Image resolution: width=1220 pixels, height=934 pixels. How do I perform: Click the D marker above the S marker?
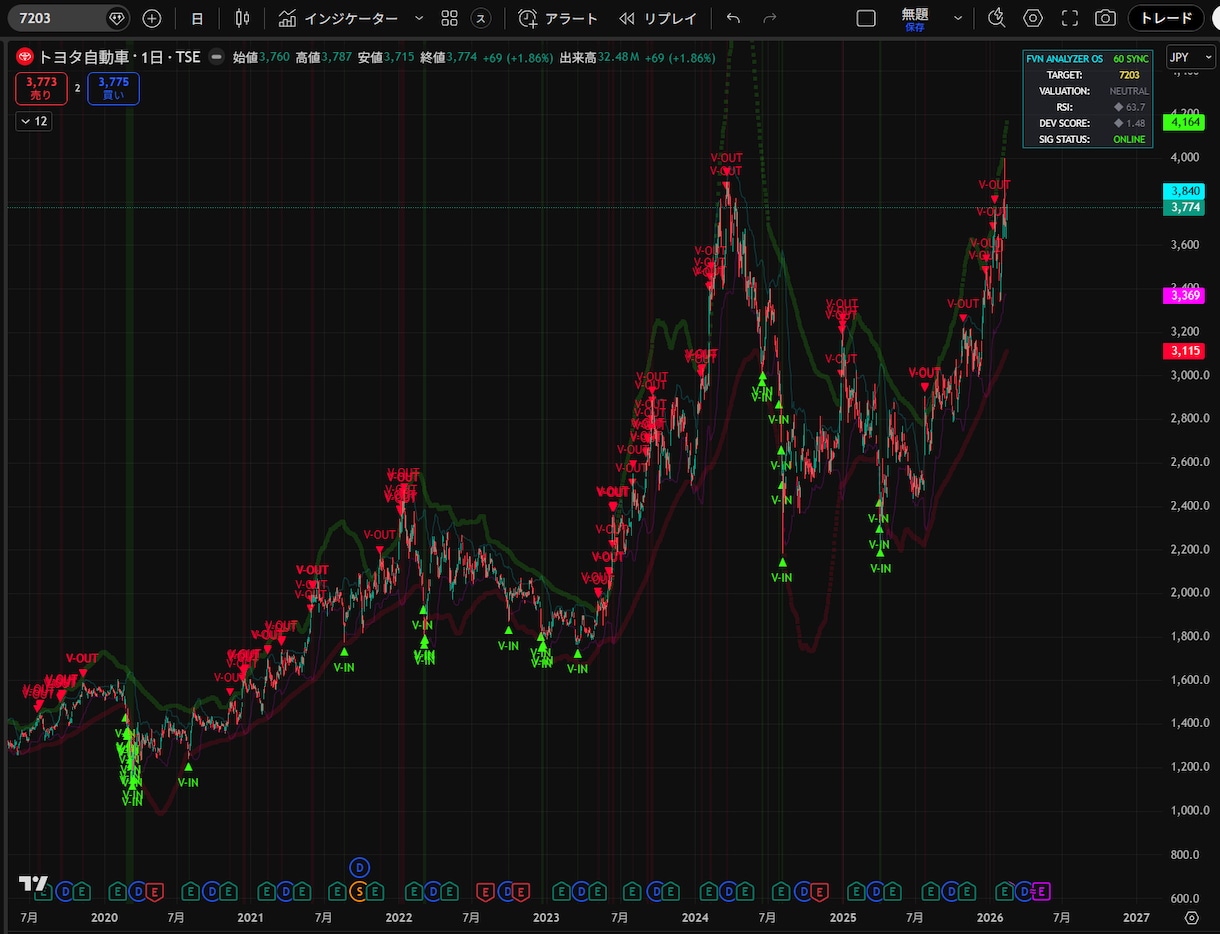click(360, 866)
